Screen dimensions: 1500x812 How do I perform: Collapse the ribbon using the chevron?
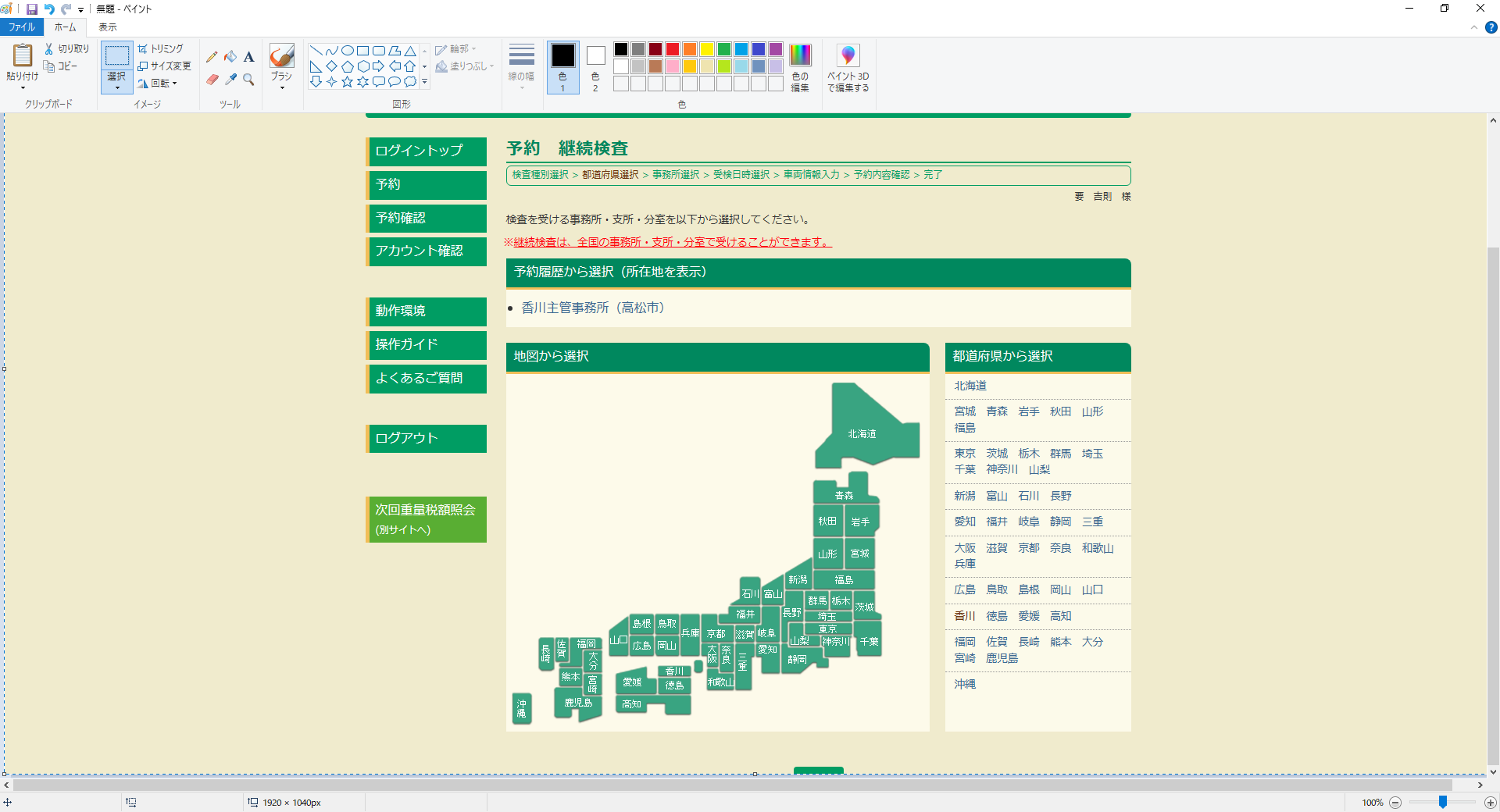pos(1474,27)
